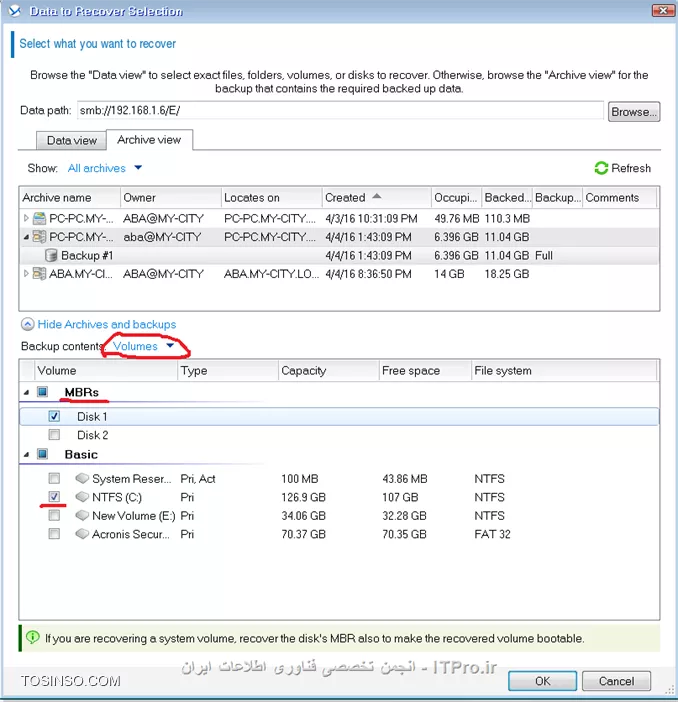Click the Type column header
This screenshot has height=702, width=678.
tap(228, 371)
